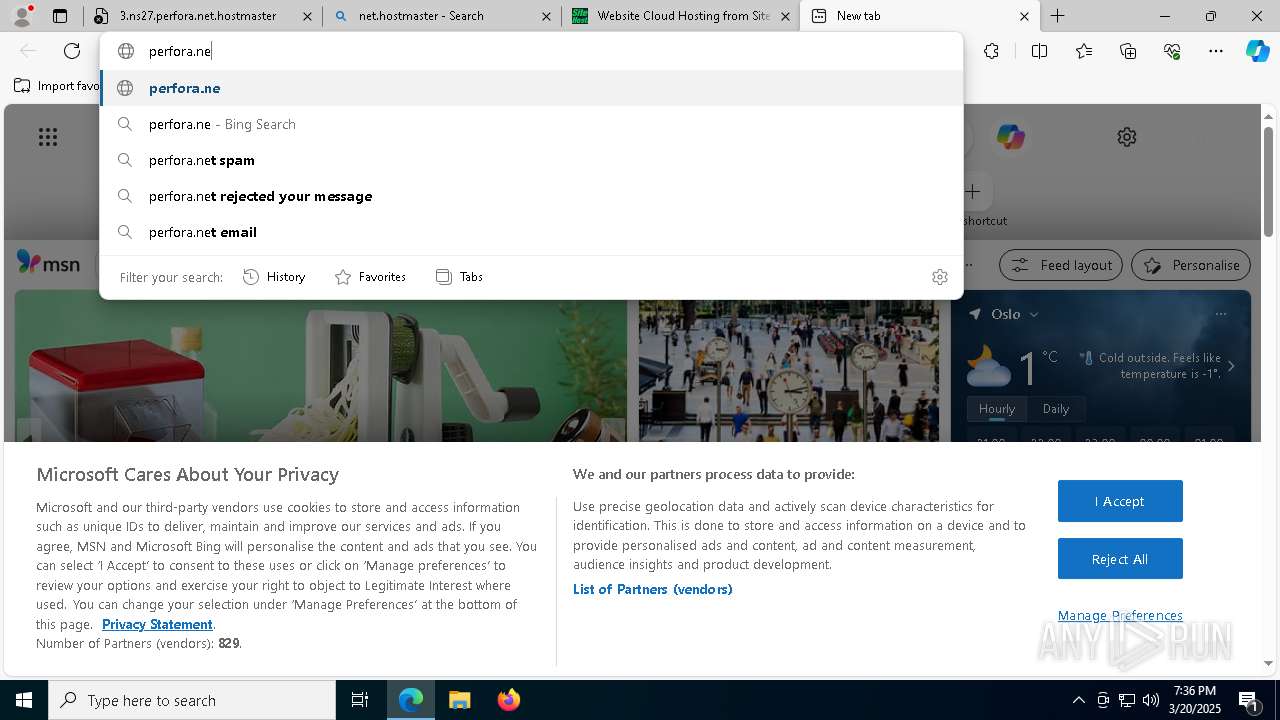Open the MSN apps grid launcher

(48, 137)
